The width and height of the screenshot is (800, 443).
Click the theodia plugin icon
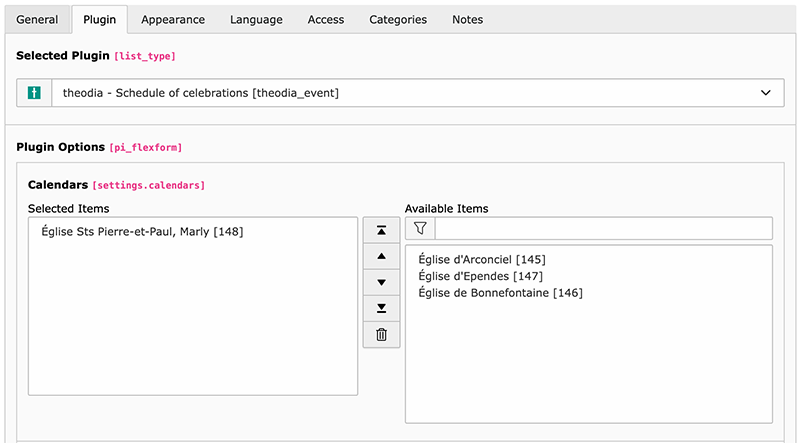[x=34, y=93]
